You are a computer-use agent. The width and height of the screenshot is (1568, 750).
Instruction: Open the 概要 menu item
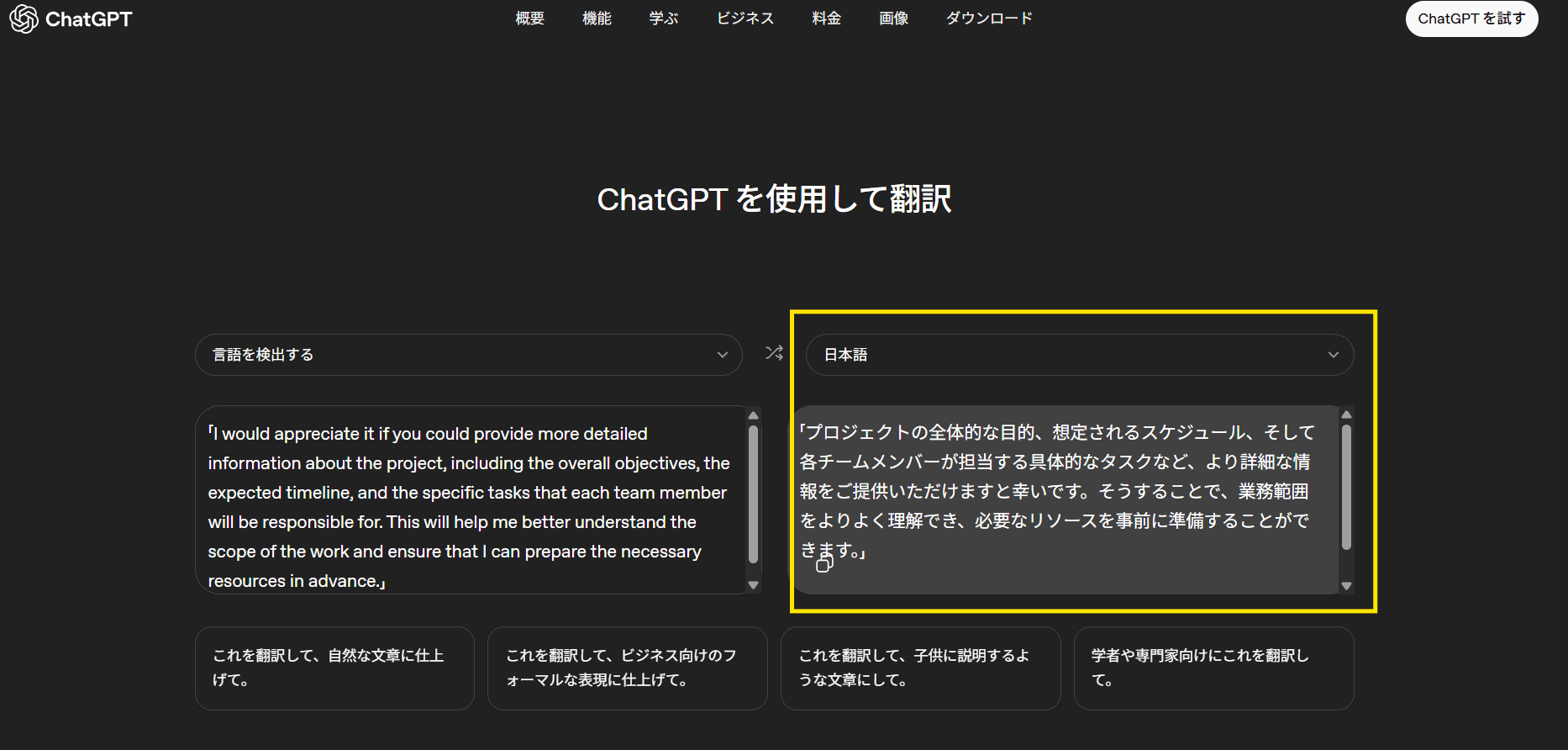(x=529, y=18)
